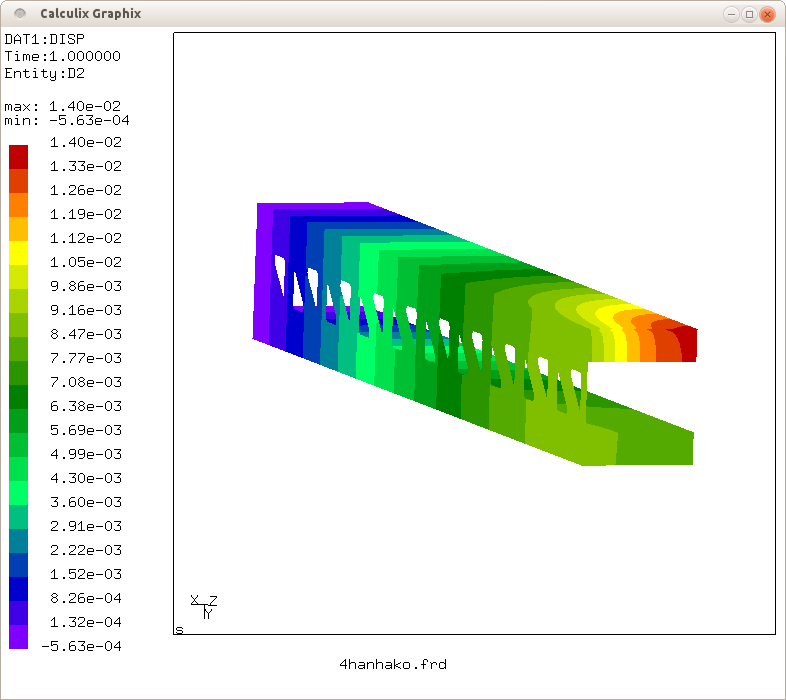
Task: Click the legend value 1.26e-02
Action: pyautogui.click(x=86, y=190)
